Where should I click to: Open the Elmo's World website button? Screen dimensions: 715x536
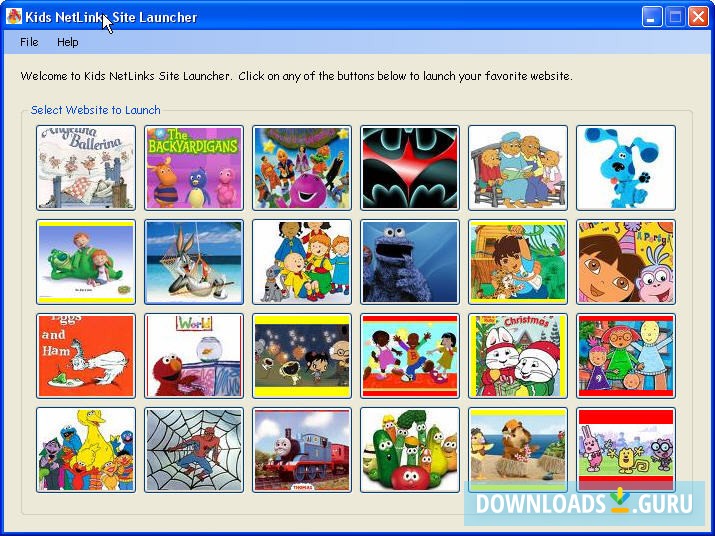(x=194, y=356)
